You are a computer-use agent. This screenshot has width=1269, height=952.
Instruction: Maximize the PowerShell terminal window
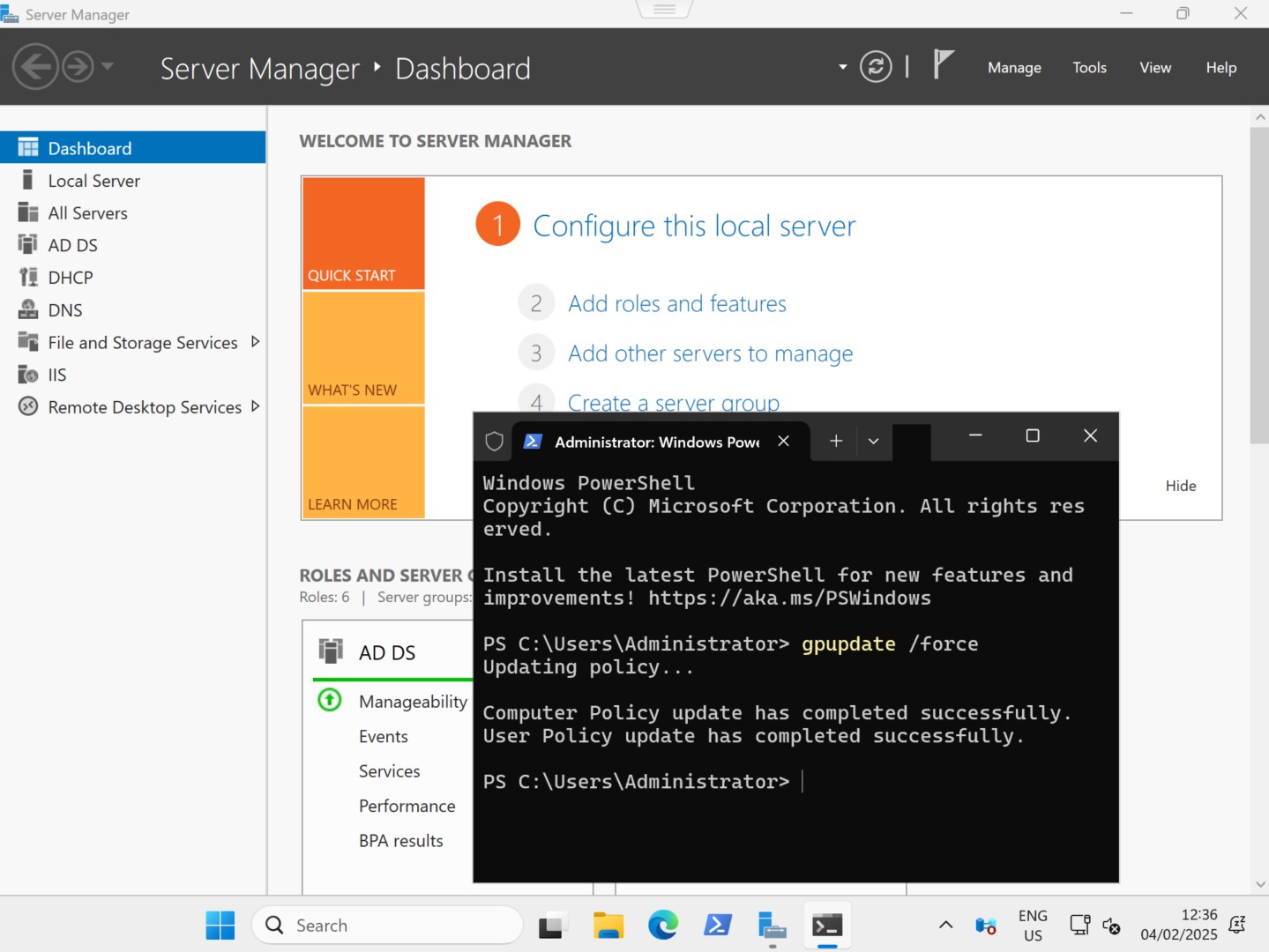(1033, 435)
